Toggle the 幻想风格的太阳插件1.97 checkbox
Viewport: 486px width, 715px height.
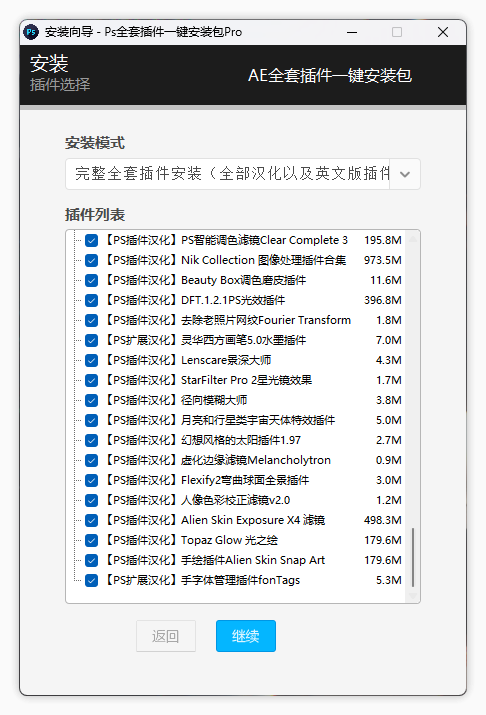click(92, 440)
